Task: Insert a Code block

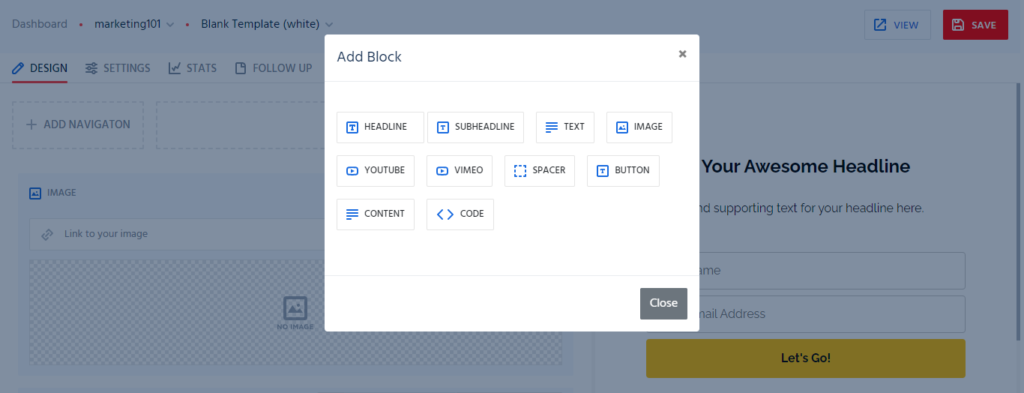Action: coord(460,214)
